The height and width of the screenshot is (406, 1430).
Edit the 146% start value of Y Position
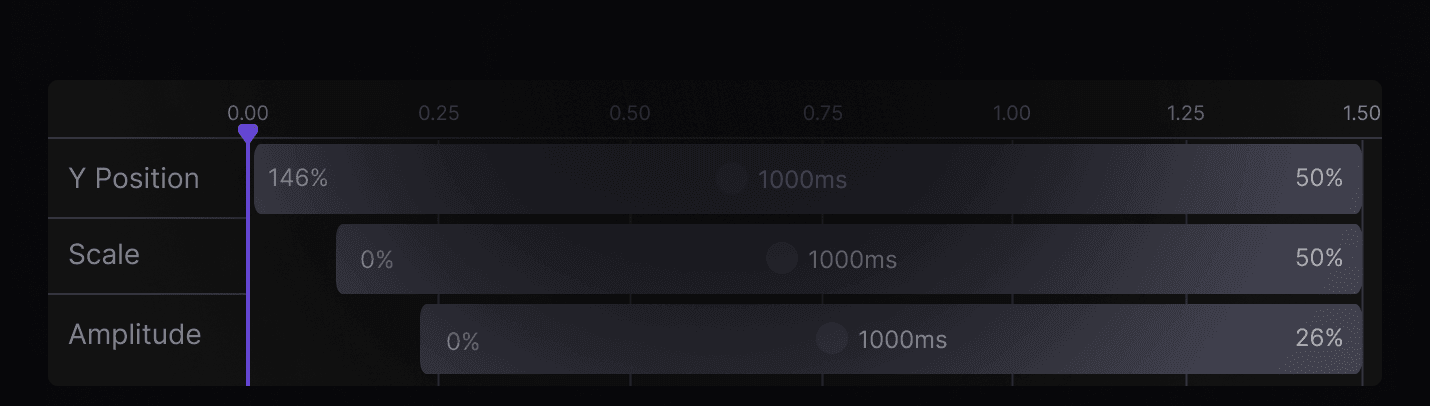pyautogui.click(x=298, y=179)
